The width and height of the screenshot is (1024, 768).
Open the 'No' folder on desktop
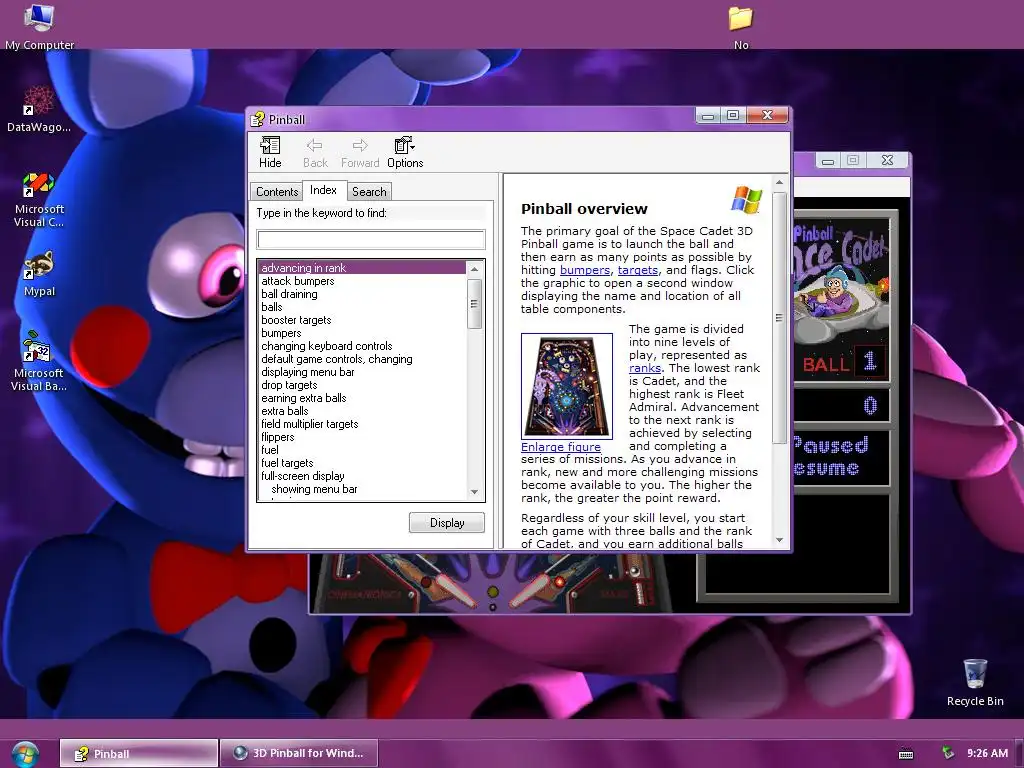tap(741, 28)
